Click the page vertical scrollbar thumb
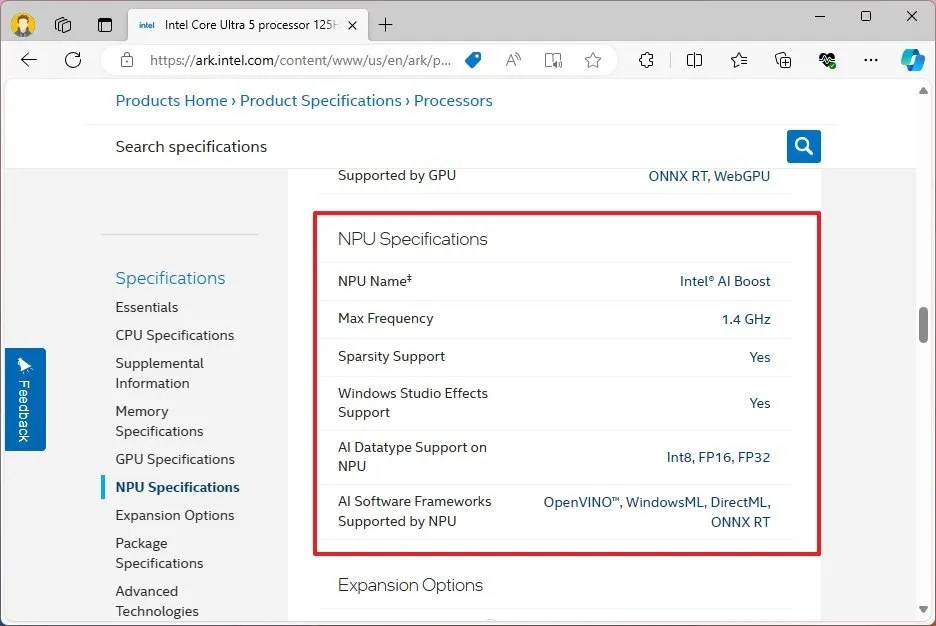This screenshot has height=626, width=936. point(923,325)
